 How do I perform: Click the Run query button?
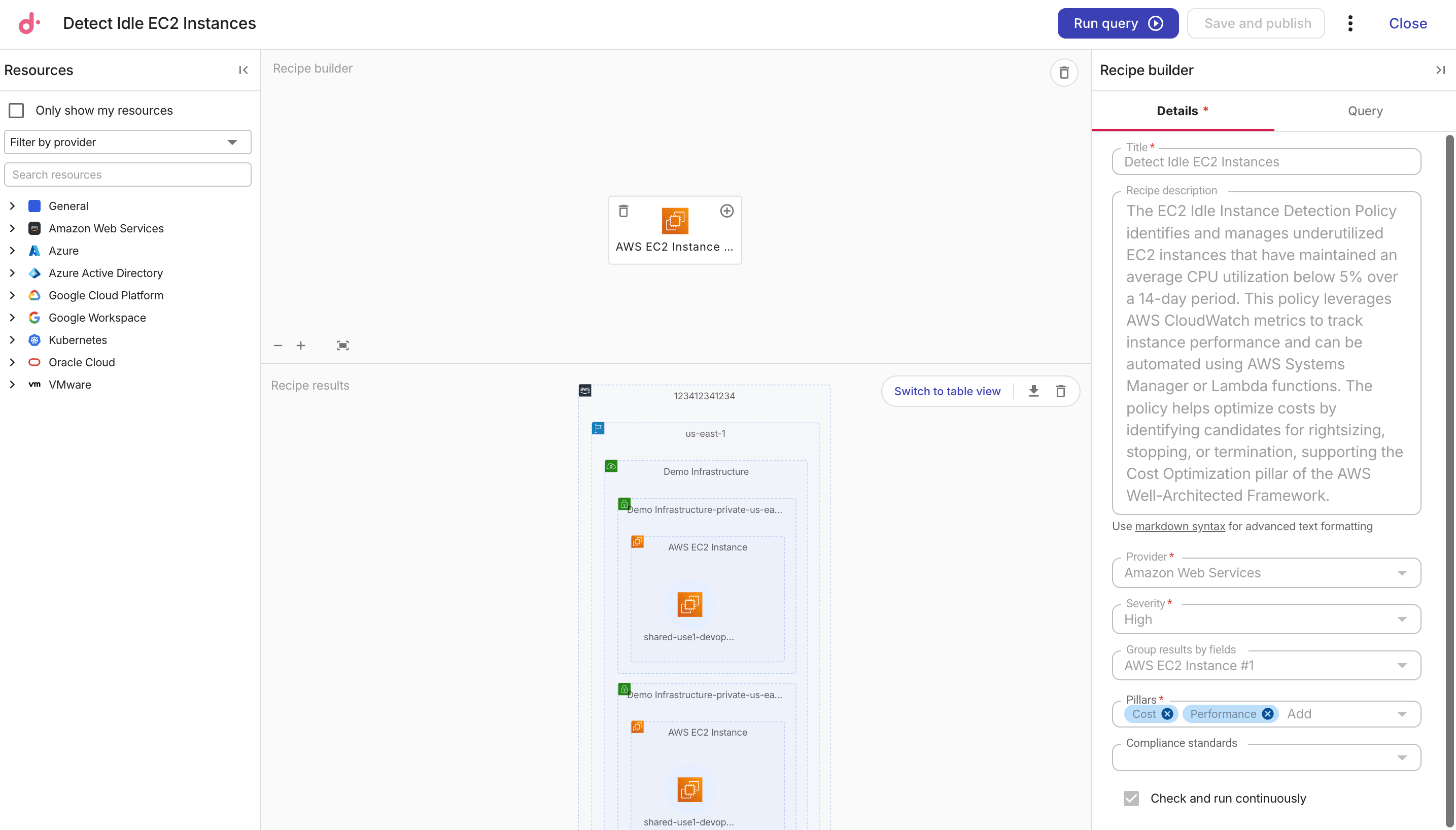click(x=1117, y=23)
